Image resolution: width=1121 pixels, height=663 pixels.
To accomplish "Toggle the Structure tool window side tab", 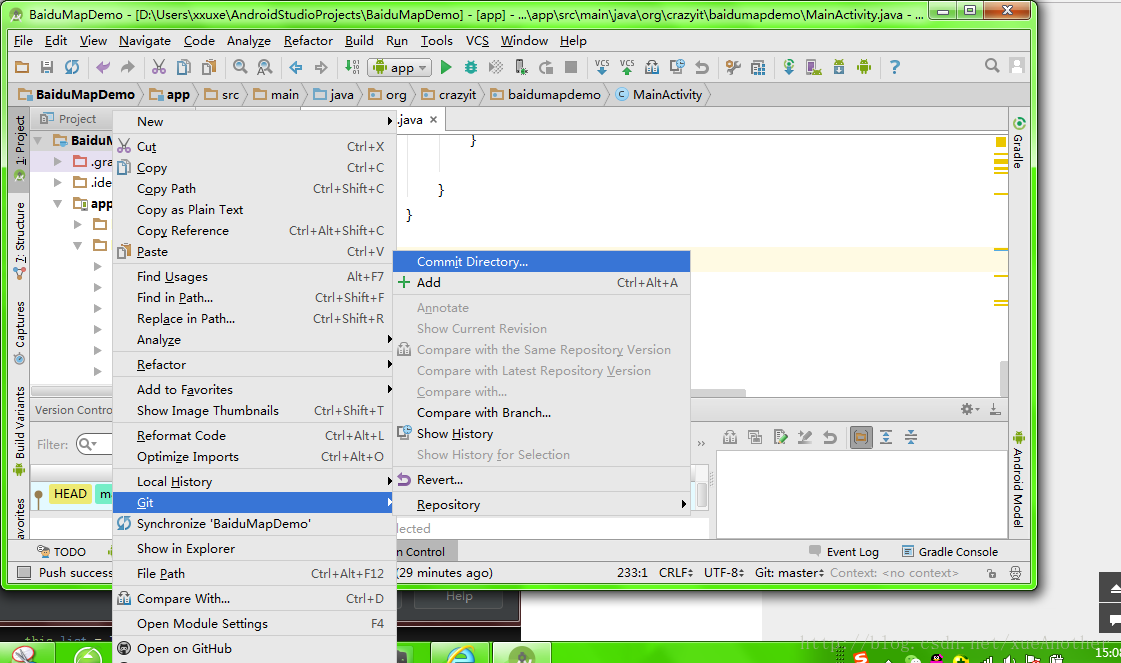I will [19, 240].
